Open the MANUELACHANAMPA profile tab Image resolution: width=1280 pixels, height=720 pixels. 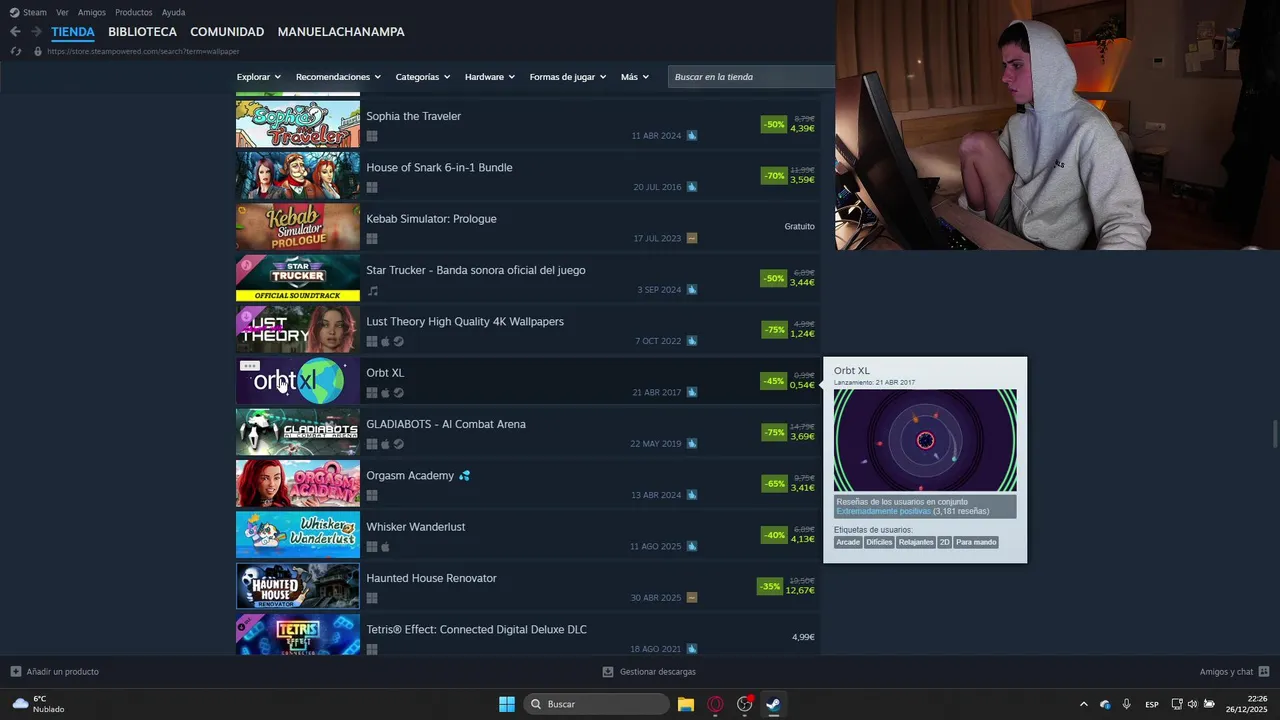pos(341,32)
